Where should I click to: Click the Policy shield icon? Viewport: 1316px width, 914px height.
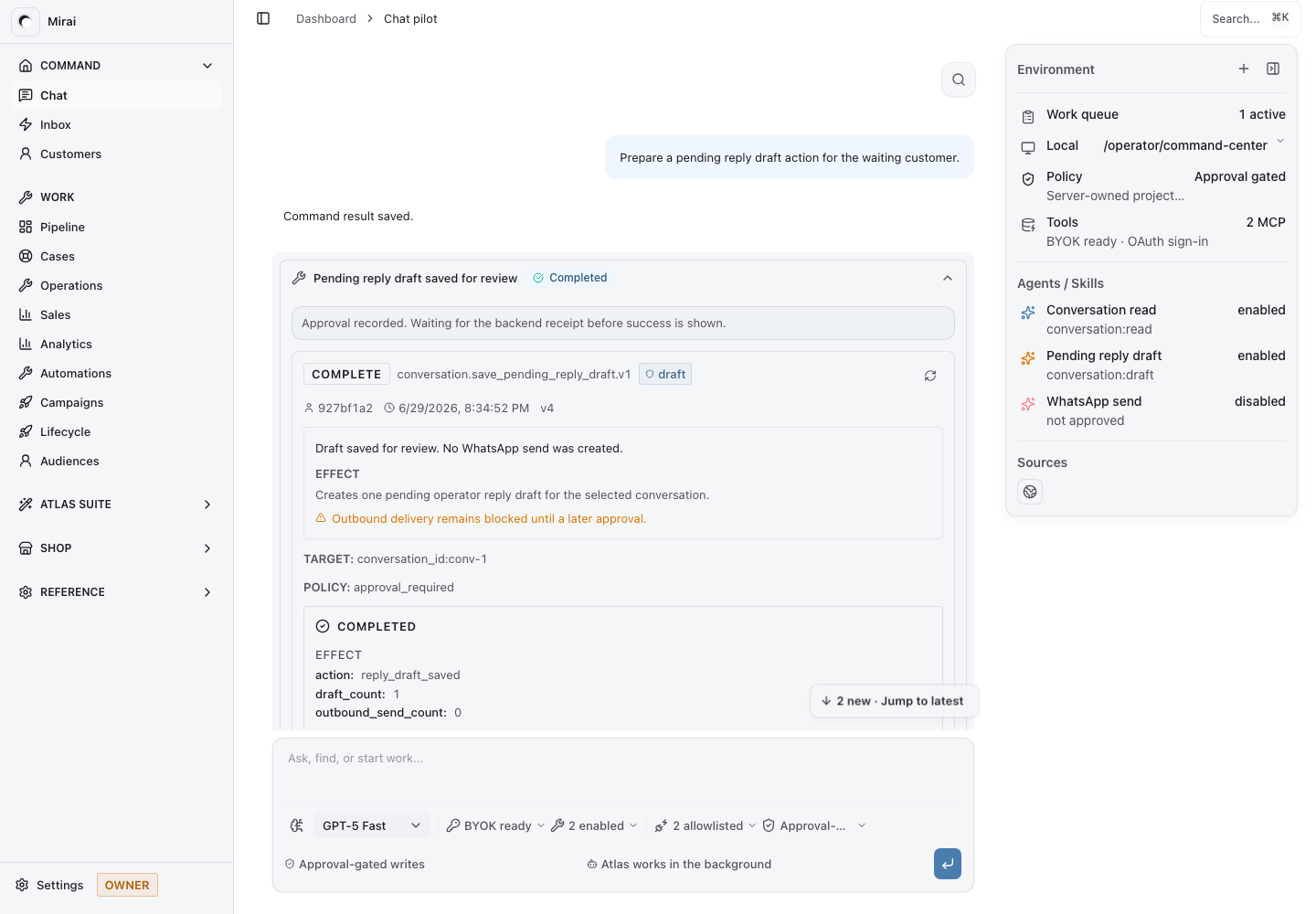[x=1028, y=178]
